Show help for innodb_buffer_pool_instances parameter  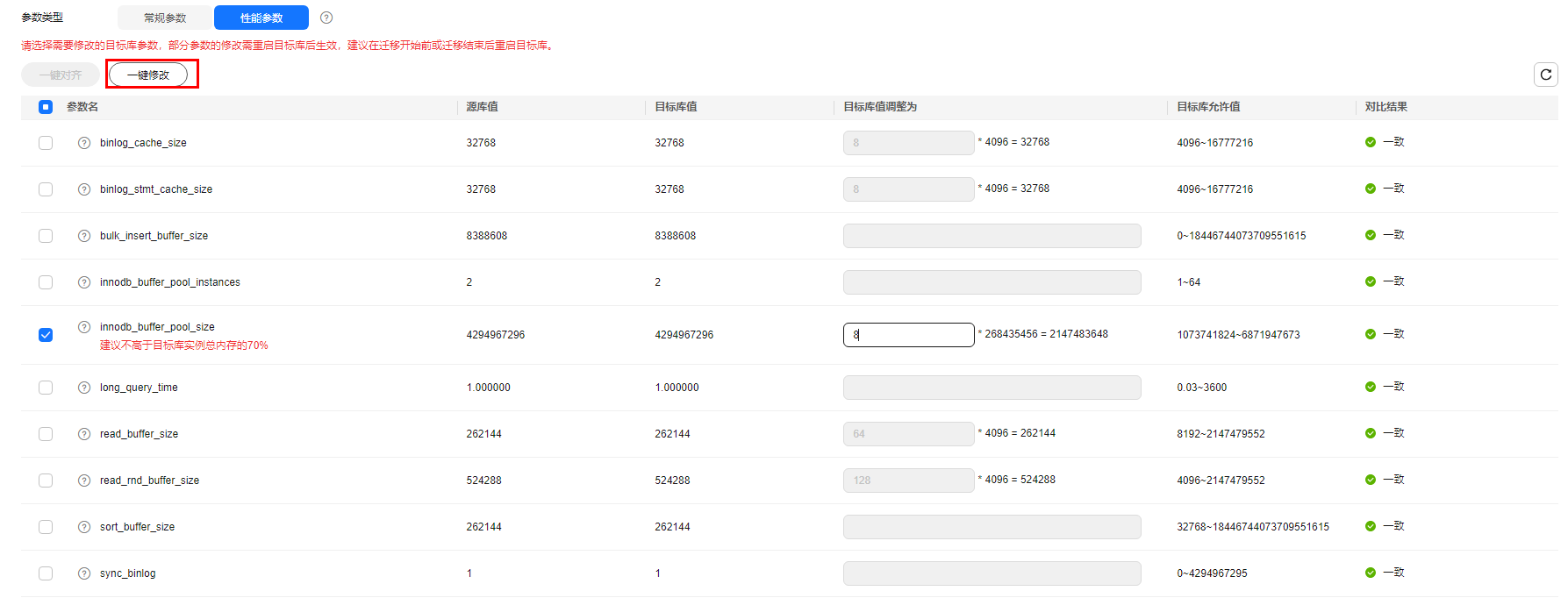tap(84, 282)
